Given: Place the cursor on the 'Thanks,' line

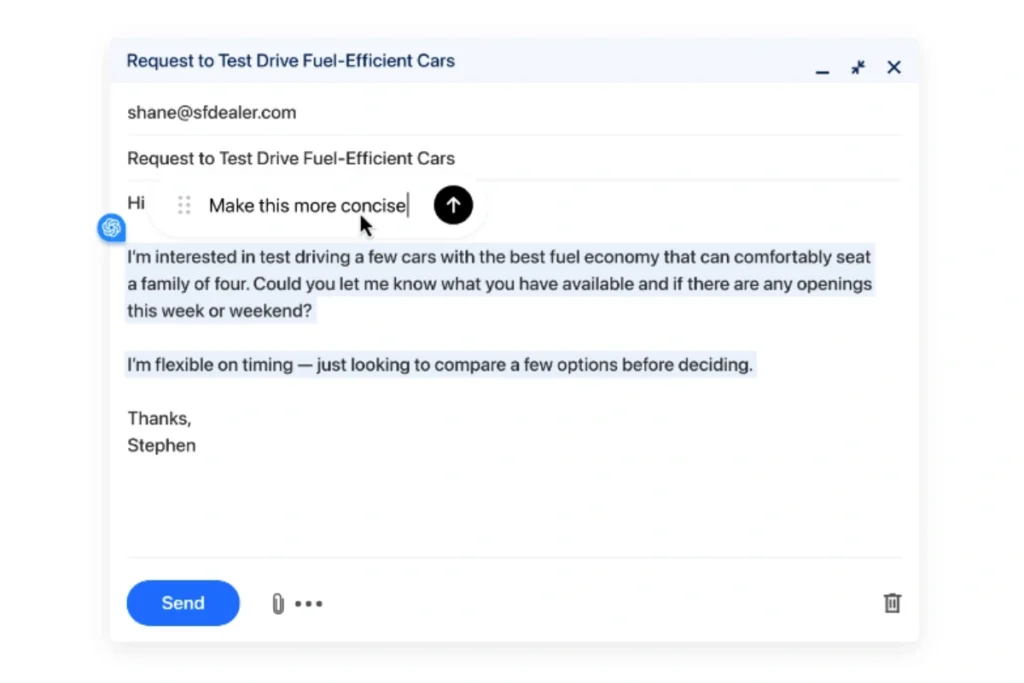Looking at the screenshot, I should point(159,418).
